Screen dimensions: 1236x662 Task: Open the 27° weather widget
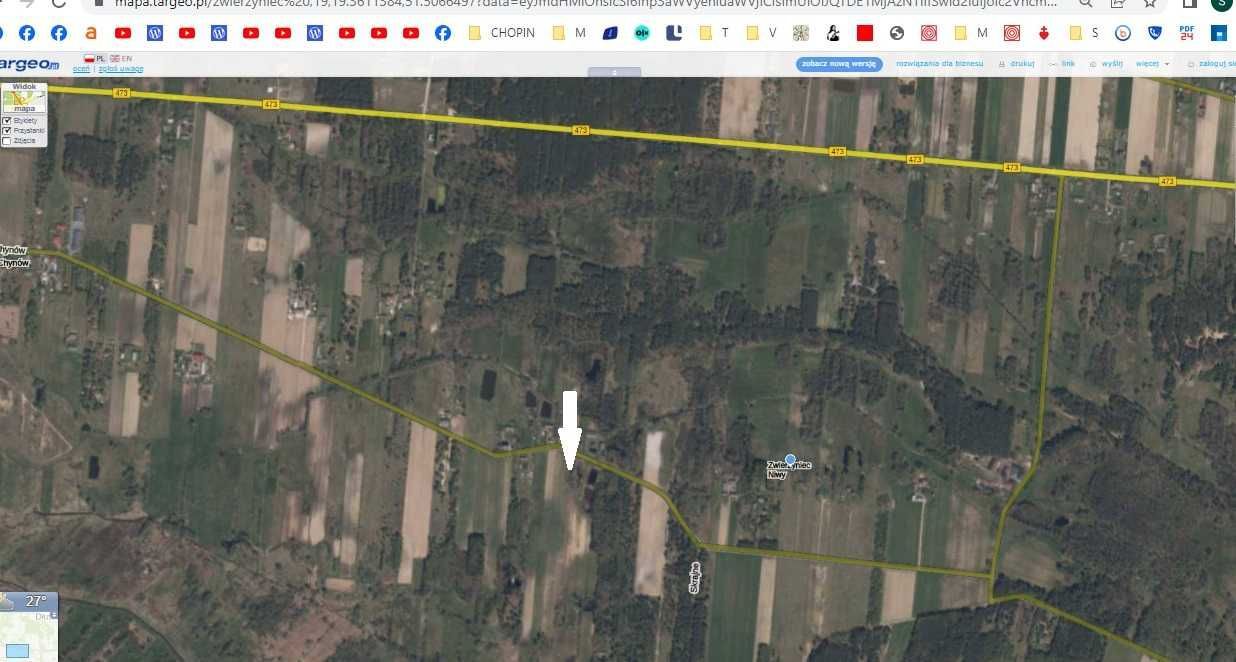point(28,601)
